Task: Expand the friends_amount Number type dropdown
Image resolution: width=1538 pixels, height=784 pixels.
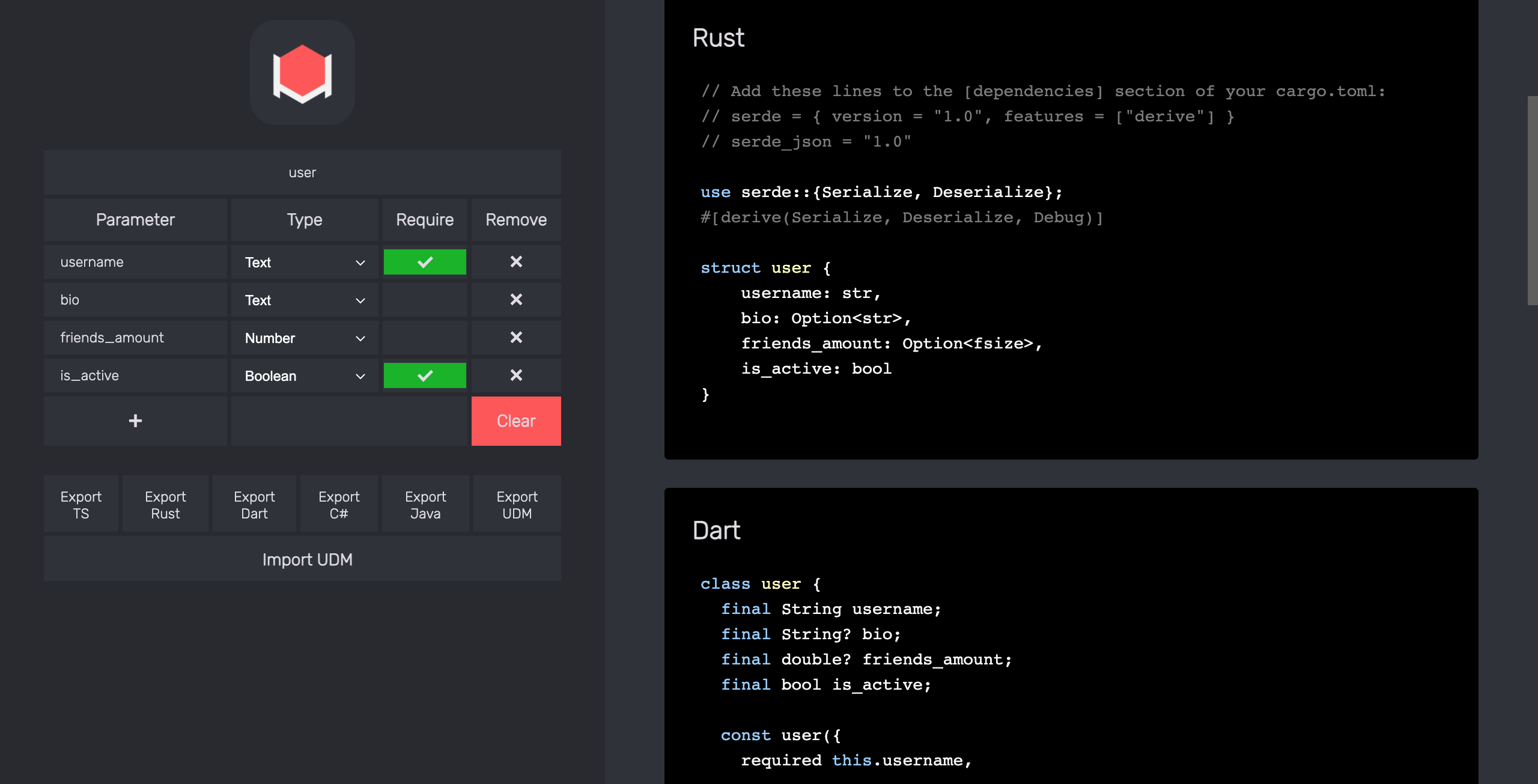Action: [x=305, y=338]
